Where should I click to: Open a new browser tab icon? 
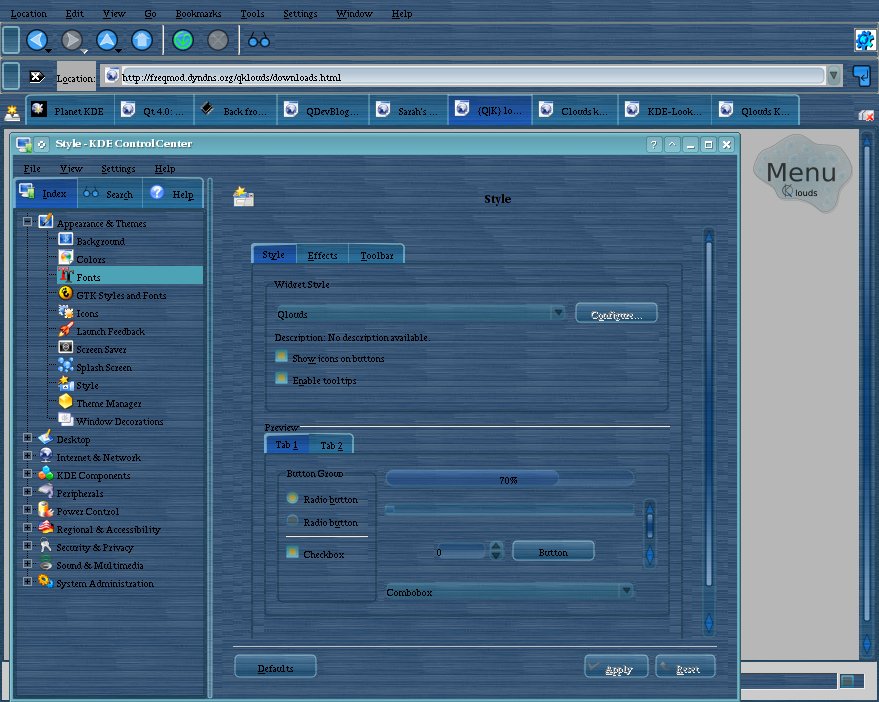tap(12, 113)
